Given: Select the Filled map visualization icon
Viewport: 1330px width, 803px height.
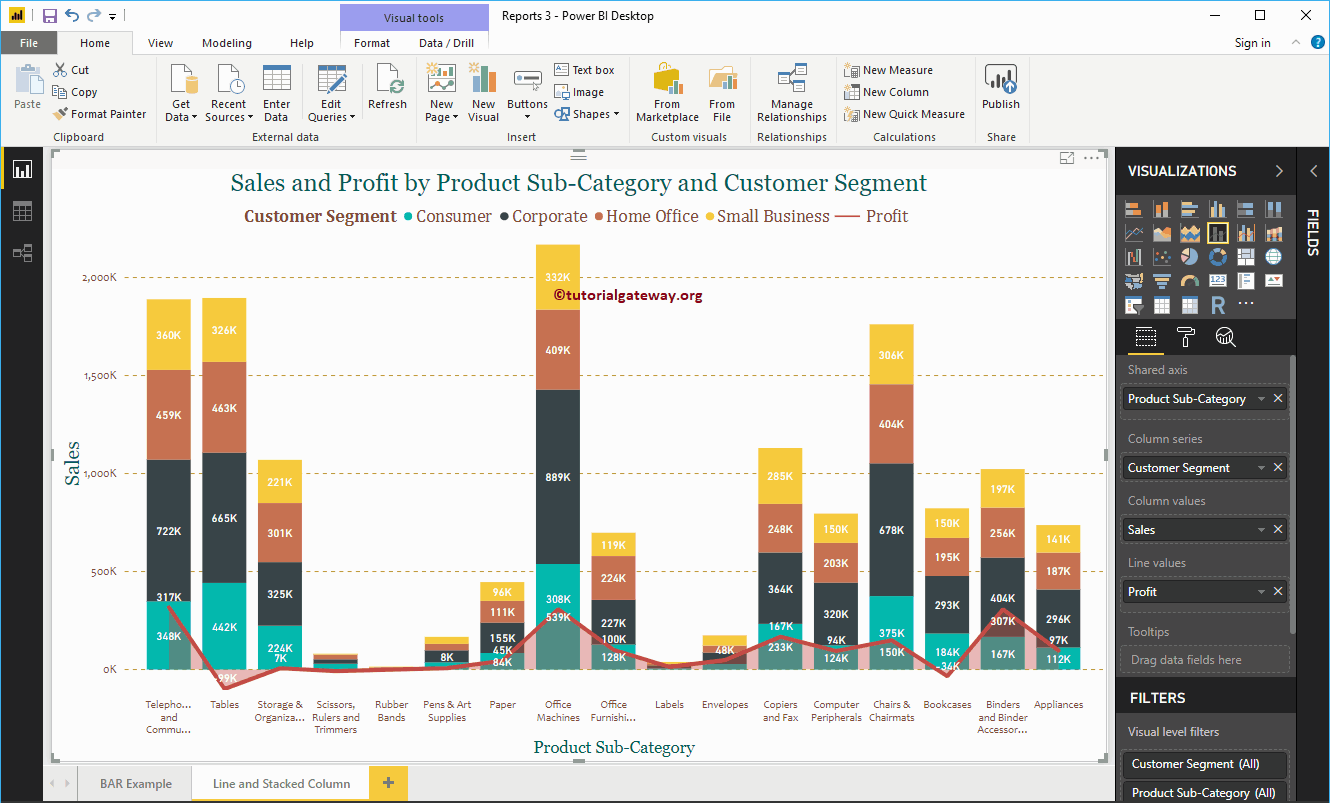Looking at the screenshot, I should pos(1133,280).
